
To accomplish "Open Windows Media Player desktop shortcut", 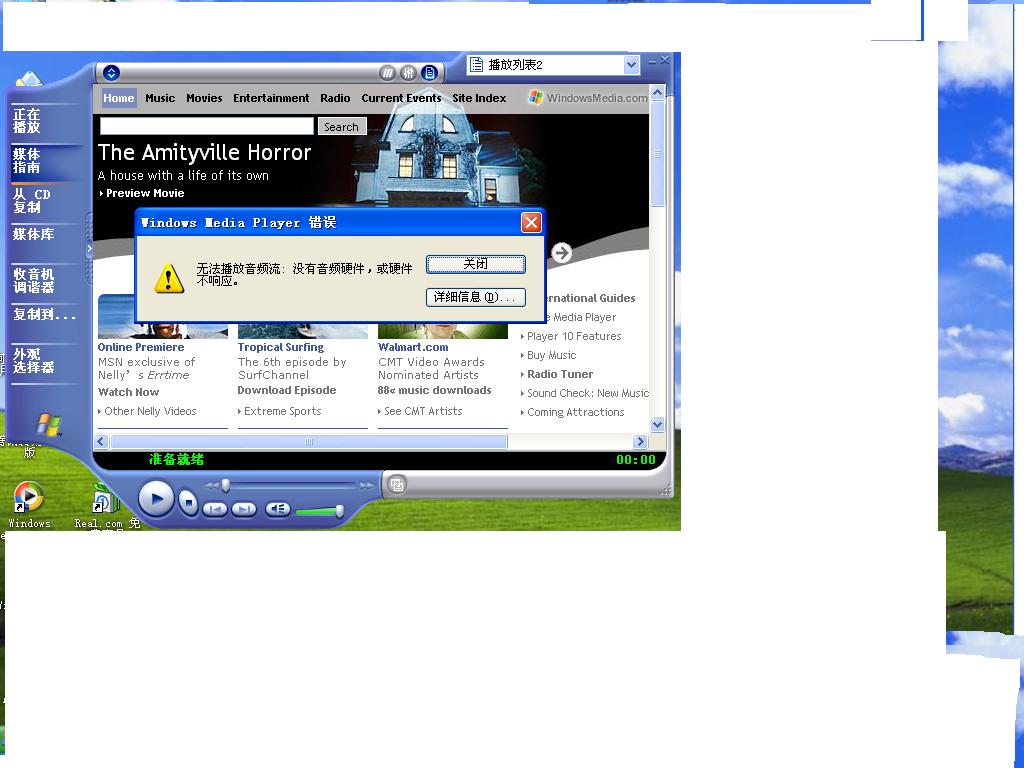I will (x=29, y=504).
